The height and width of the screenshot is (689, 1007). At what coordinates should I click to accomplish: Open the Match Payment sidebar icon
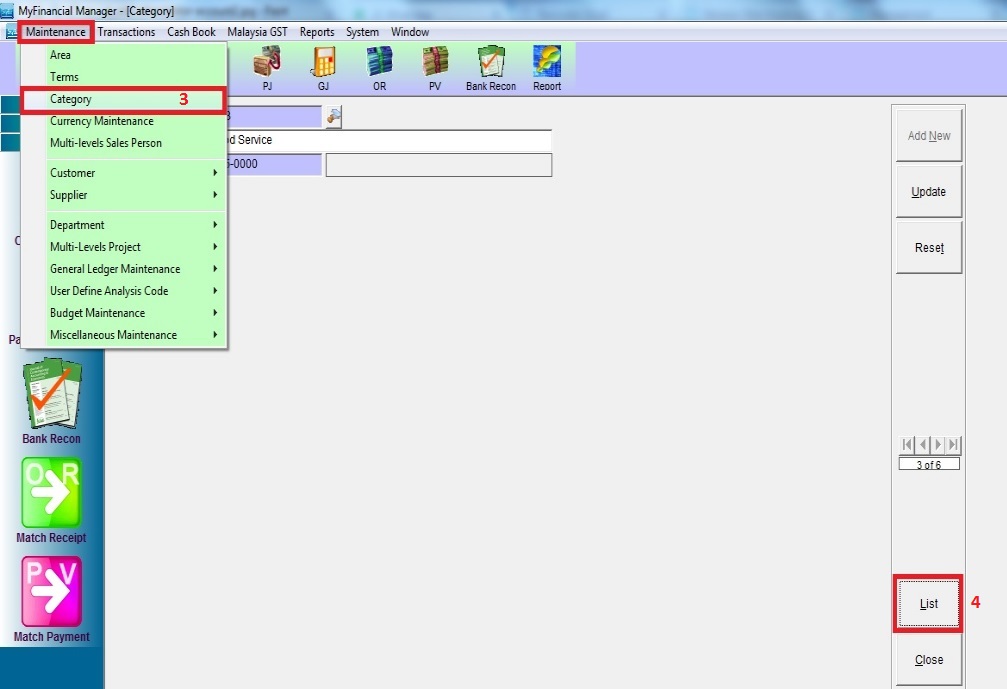click(x=51, y=593)
